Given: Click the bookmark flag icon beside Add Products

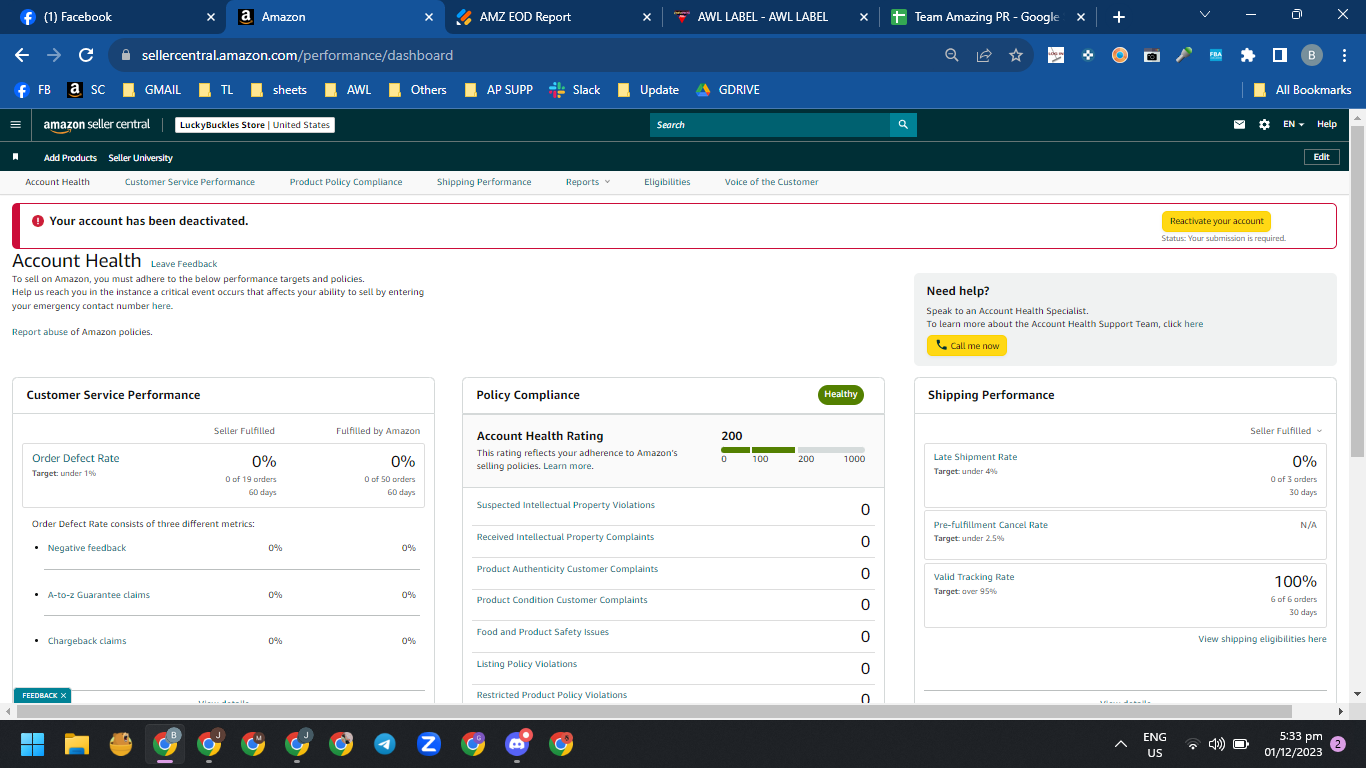Looking at the screenshot, I should (16, 157).
